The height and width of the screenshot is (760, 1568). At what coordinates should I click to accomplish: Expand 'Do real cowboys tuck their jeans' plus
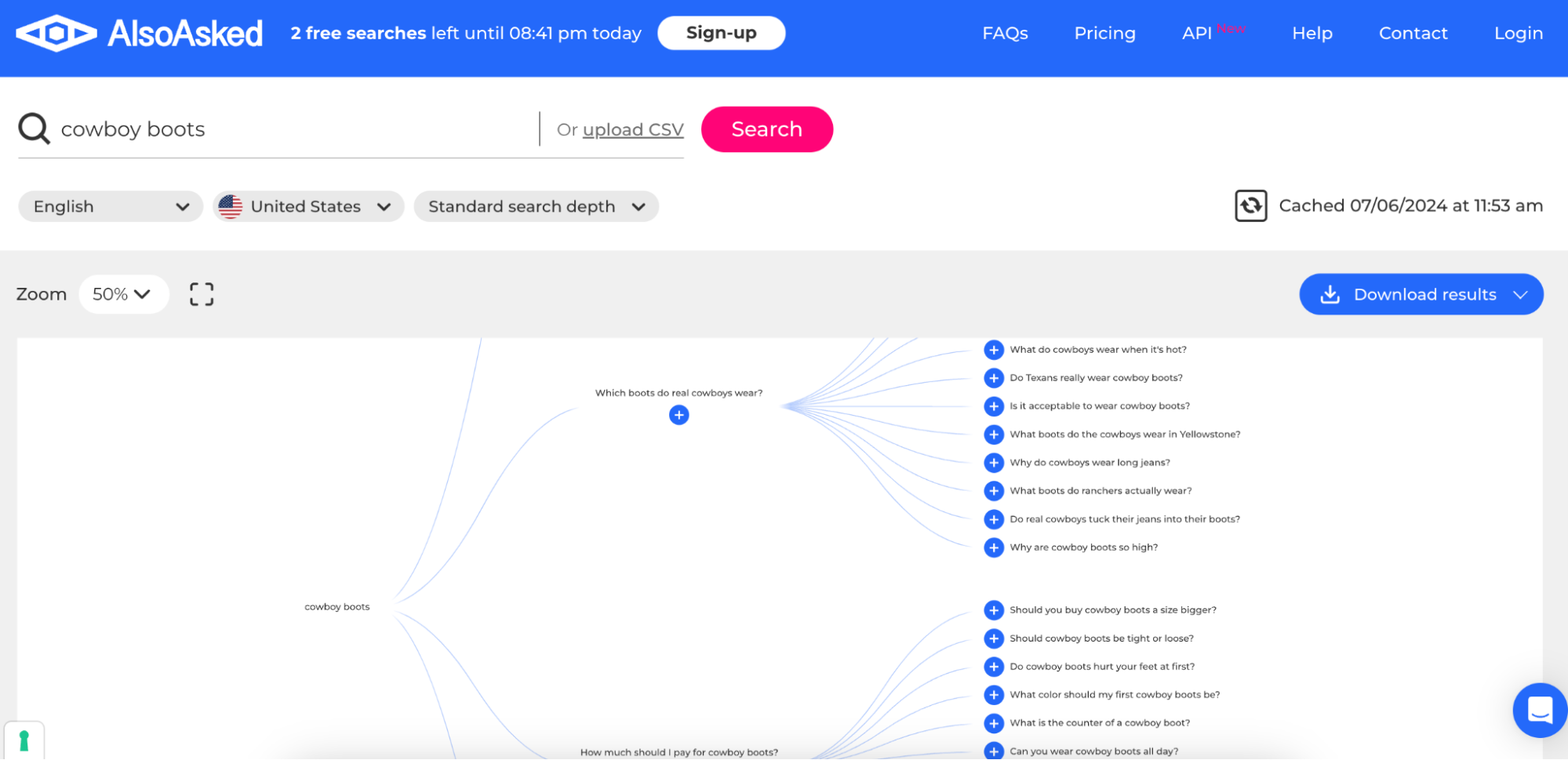point(994,519)
